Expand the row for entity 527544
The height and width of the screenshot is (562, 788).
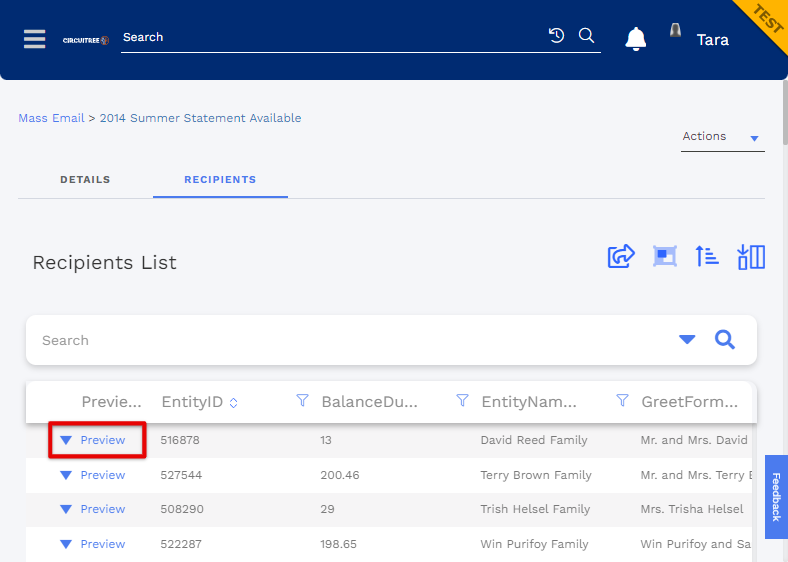pyautogui.click(x=66, y=475)
